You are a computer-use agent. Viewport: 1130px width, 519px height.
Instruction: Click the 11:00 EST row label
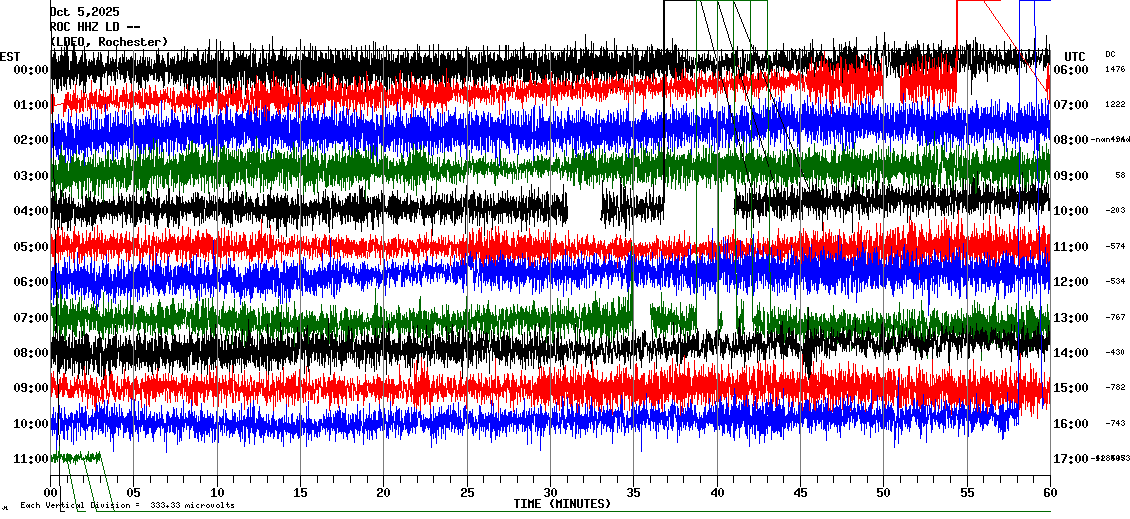(31, 459)
